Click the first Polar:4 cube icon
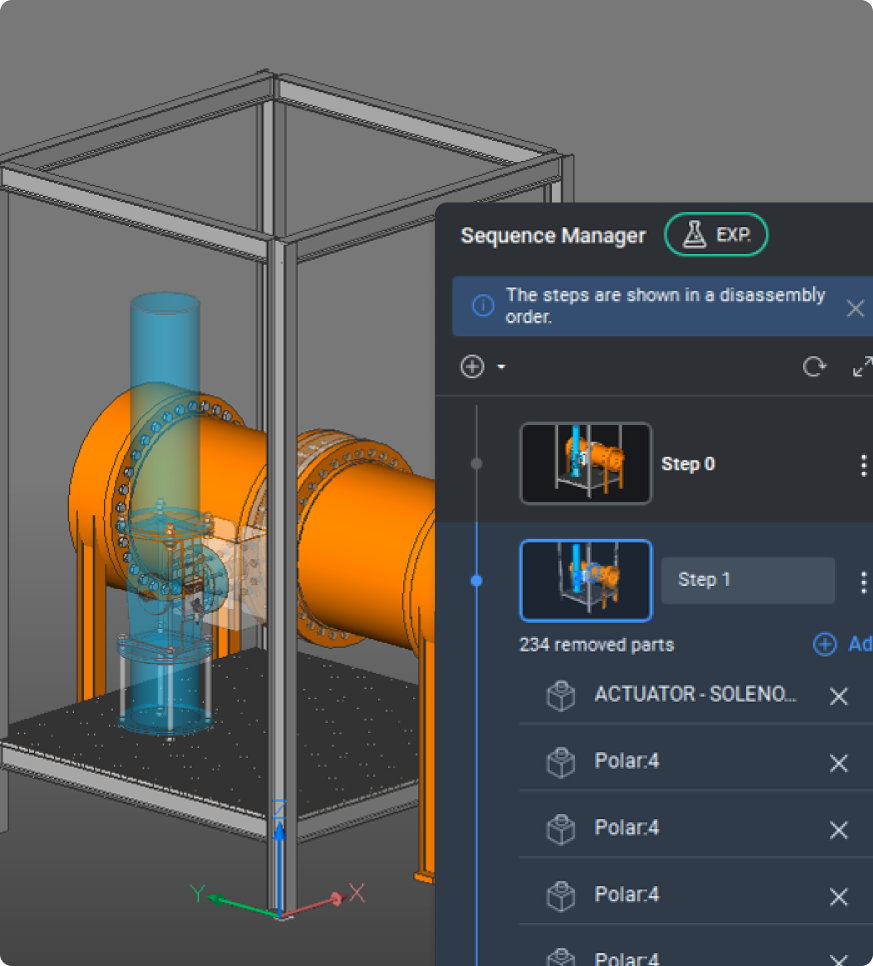The width and height of the screenshot is (873, 966). pos(561,763)
